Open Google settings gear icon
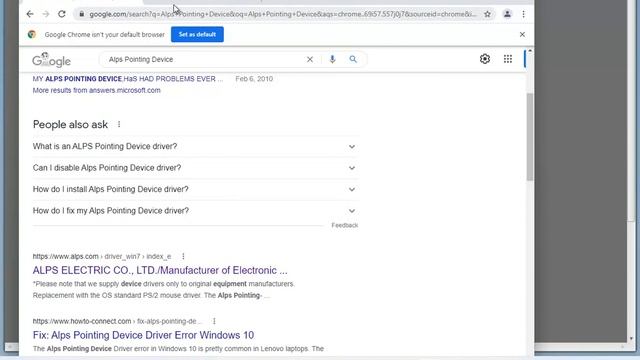The height and width of the screenshot is (360, 640). click(x=484, y=59)
